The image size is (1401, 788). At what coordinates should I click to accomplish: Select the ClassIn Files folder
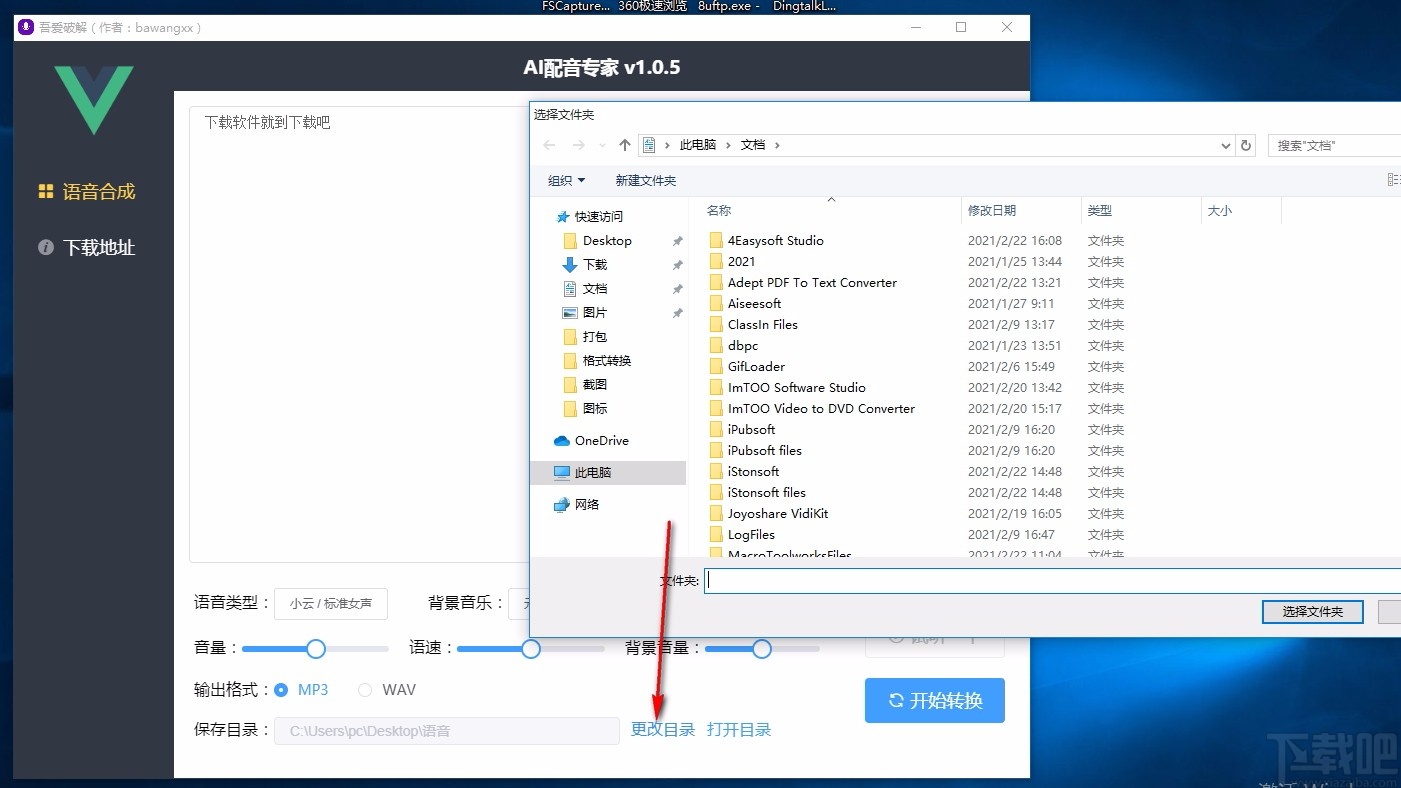[x=762, y=324]
